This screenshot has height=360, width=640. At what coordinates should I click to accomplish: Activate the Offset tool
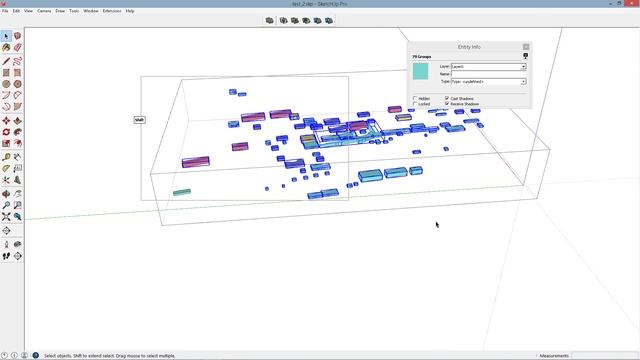(18, 143)
